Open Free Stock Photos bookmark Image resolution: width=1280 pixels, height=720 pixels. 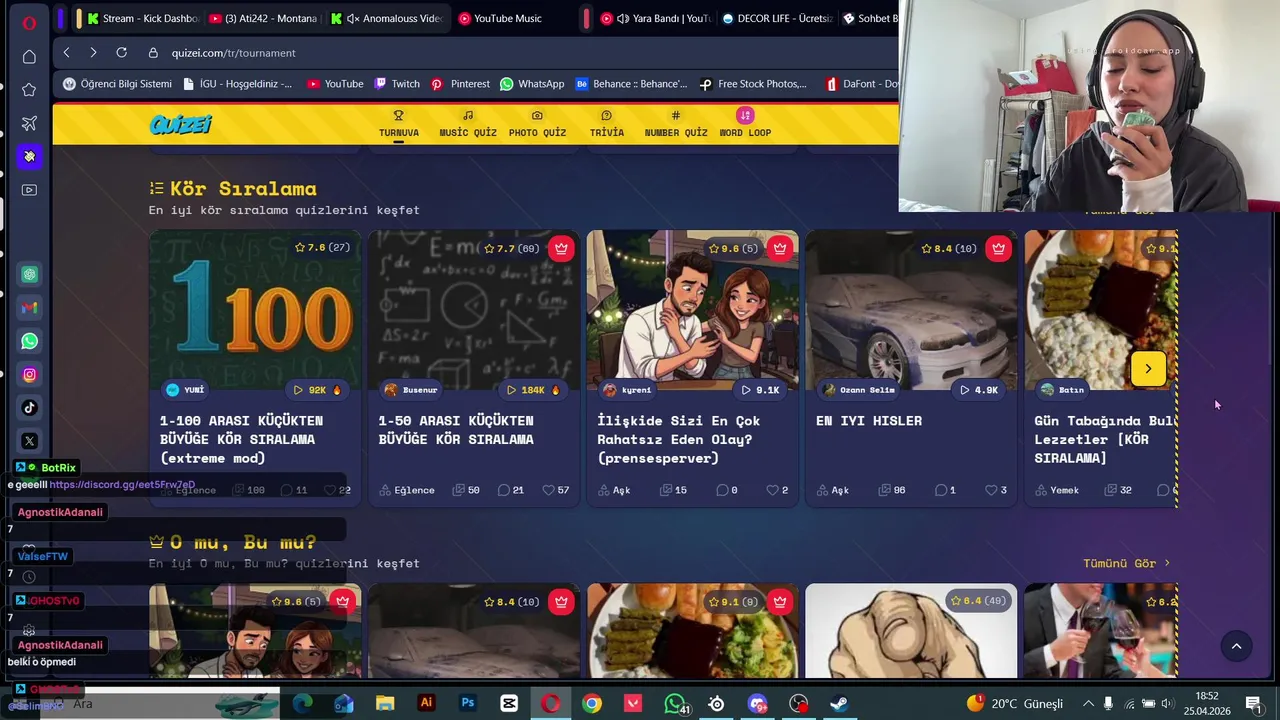click(753, 84)
